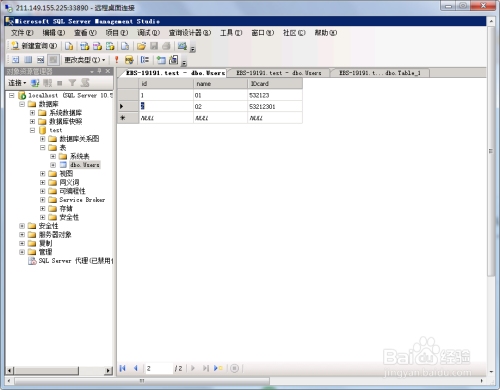The width and height of the screenshot is (500, 390).
Task: Click the Add Table icon
Action: 161,60
